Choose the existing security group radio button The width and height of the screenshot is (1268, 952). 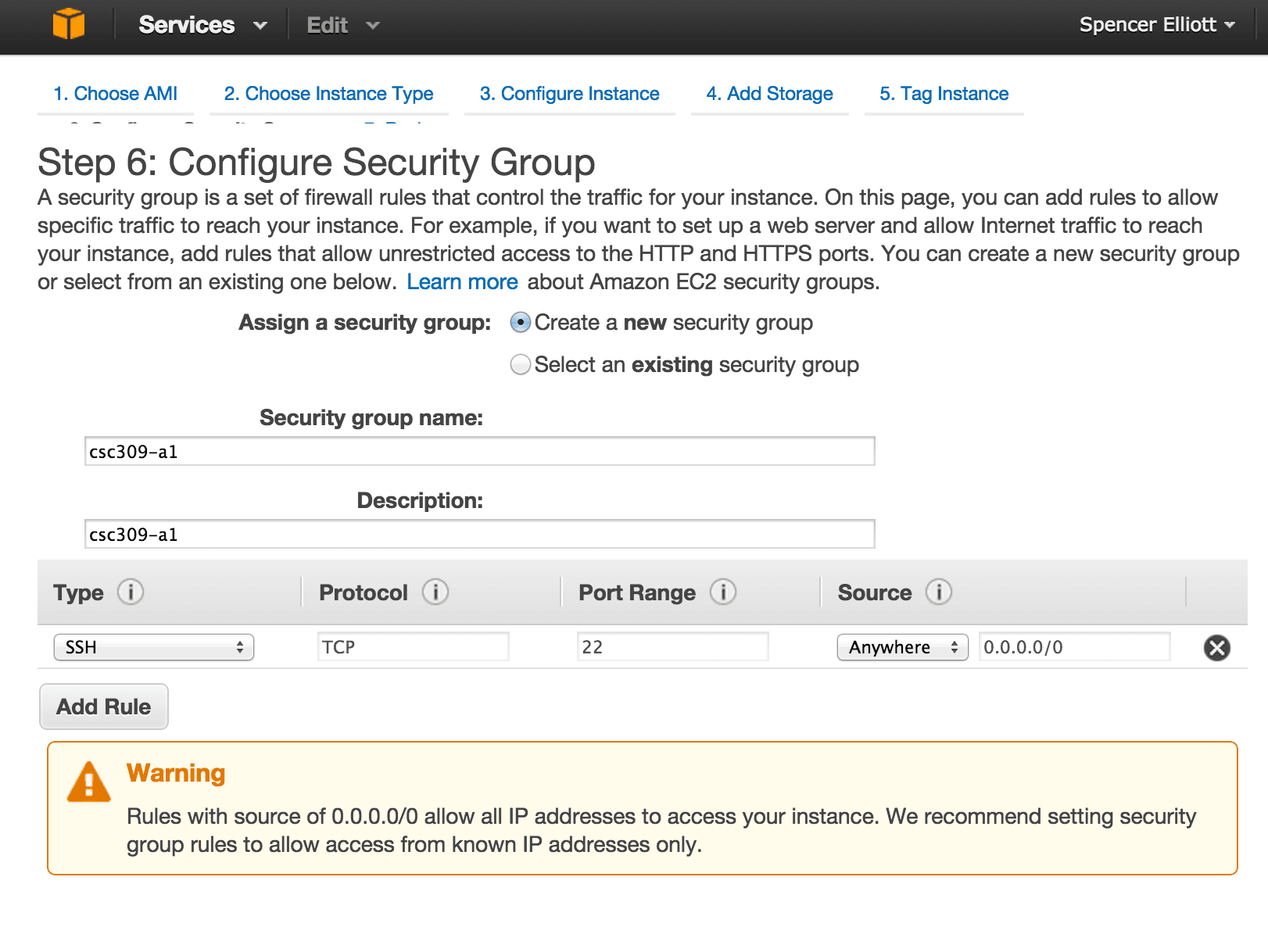pos(520,364)
